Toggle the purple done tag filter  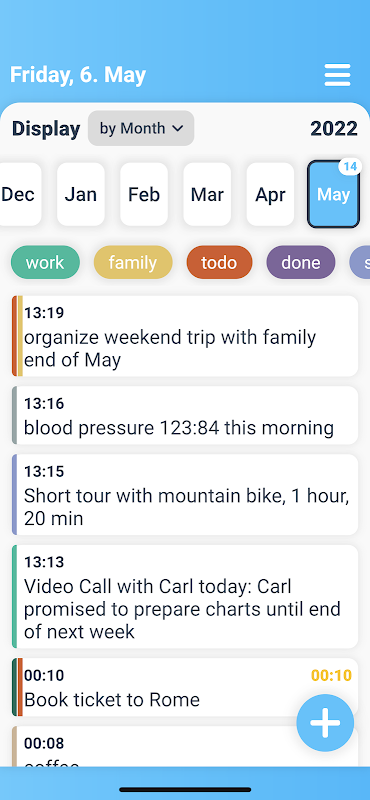tap(301, 262)
